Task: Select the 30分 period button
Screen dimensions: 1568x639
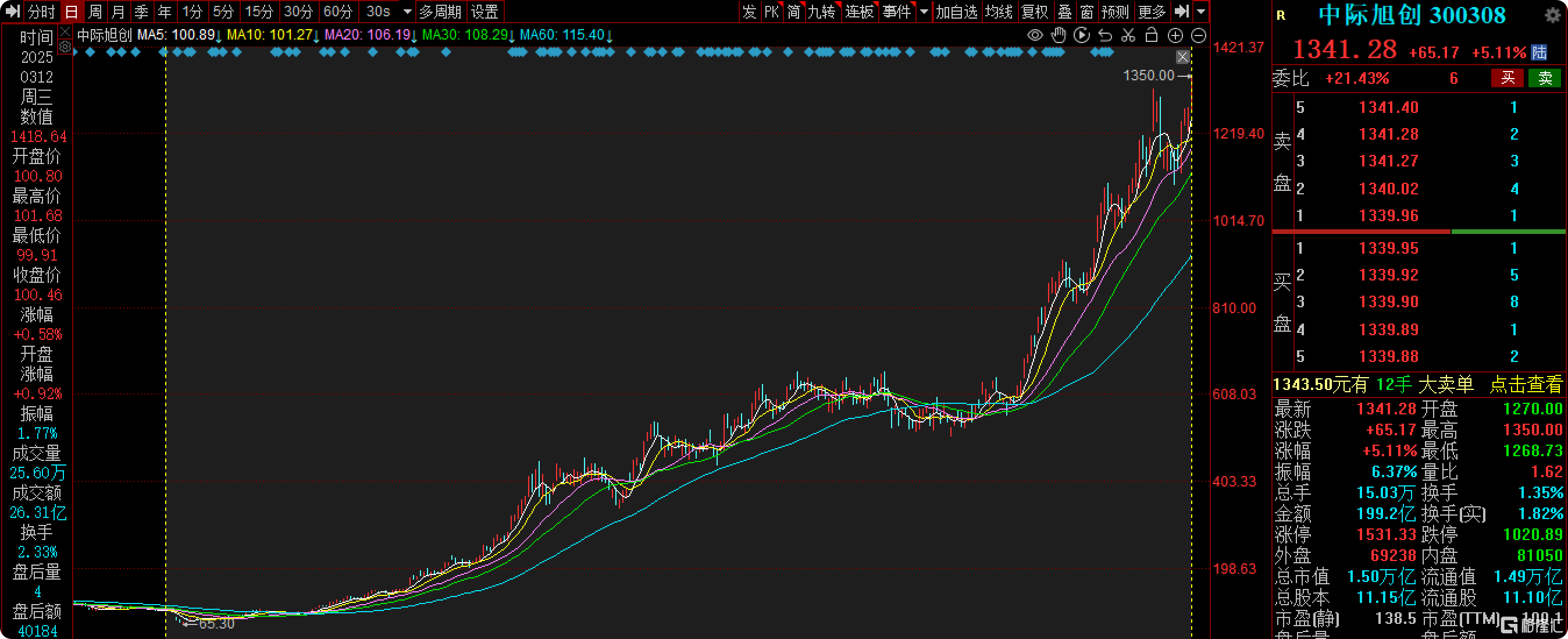Action: coord(298,12)
